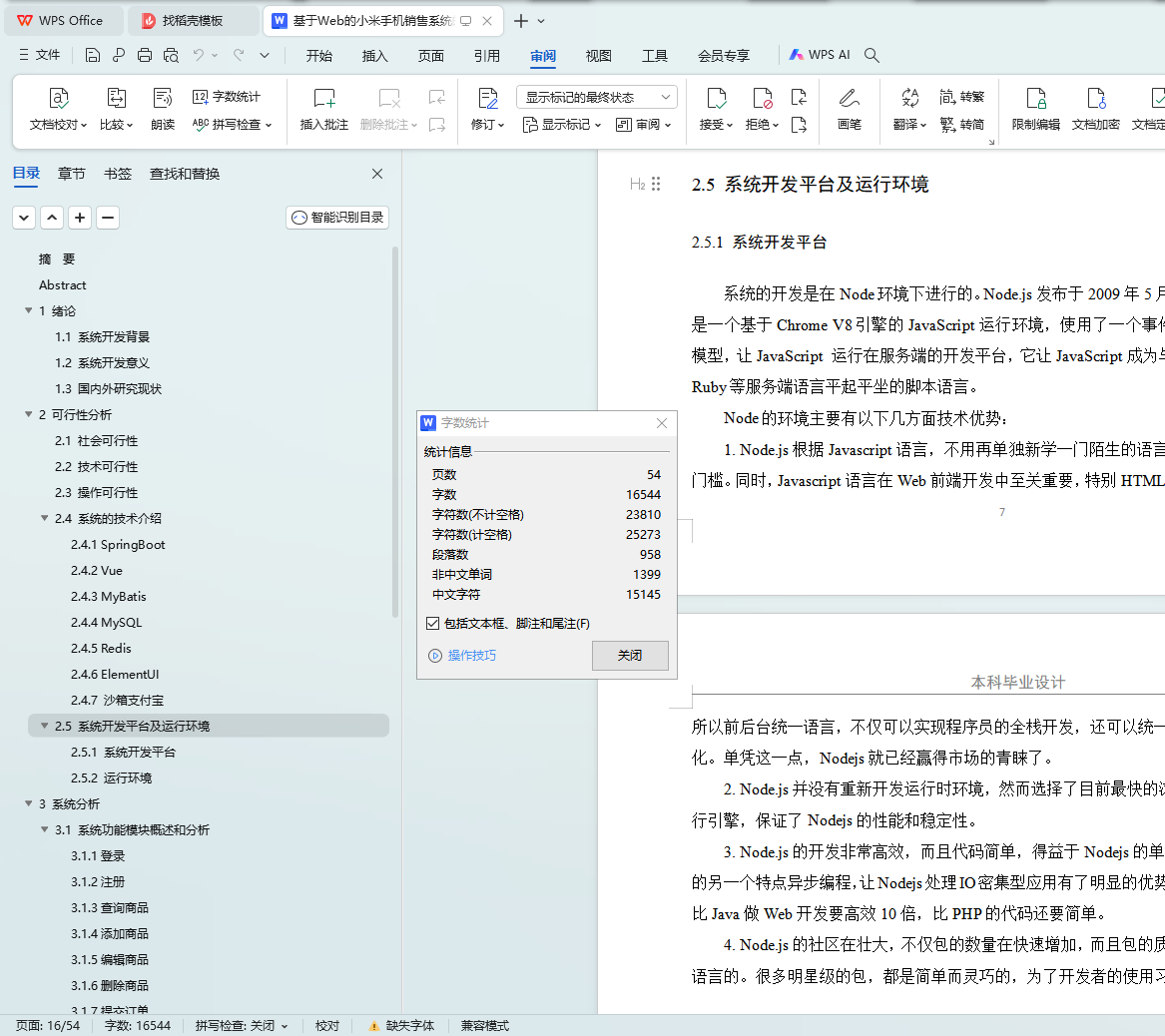
Task: Open the 插入 ribbon tab
Action: tap(374, 56)
